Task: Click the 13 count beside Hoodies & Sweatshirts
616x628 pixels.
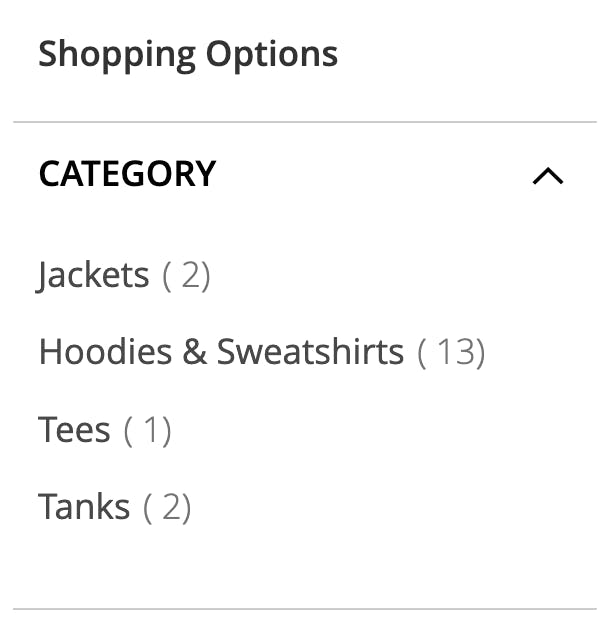Action: tap(451, 352)
